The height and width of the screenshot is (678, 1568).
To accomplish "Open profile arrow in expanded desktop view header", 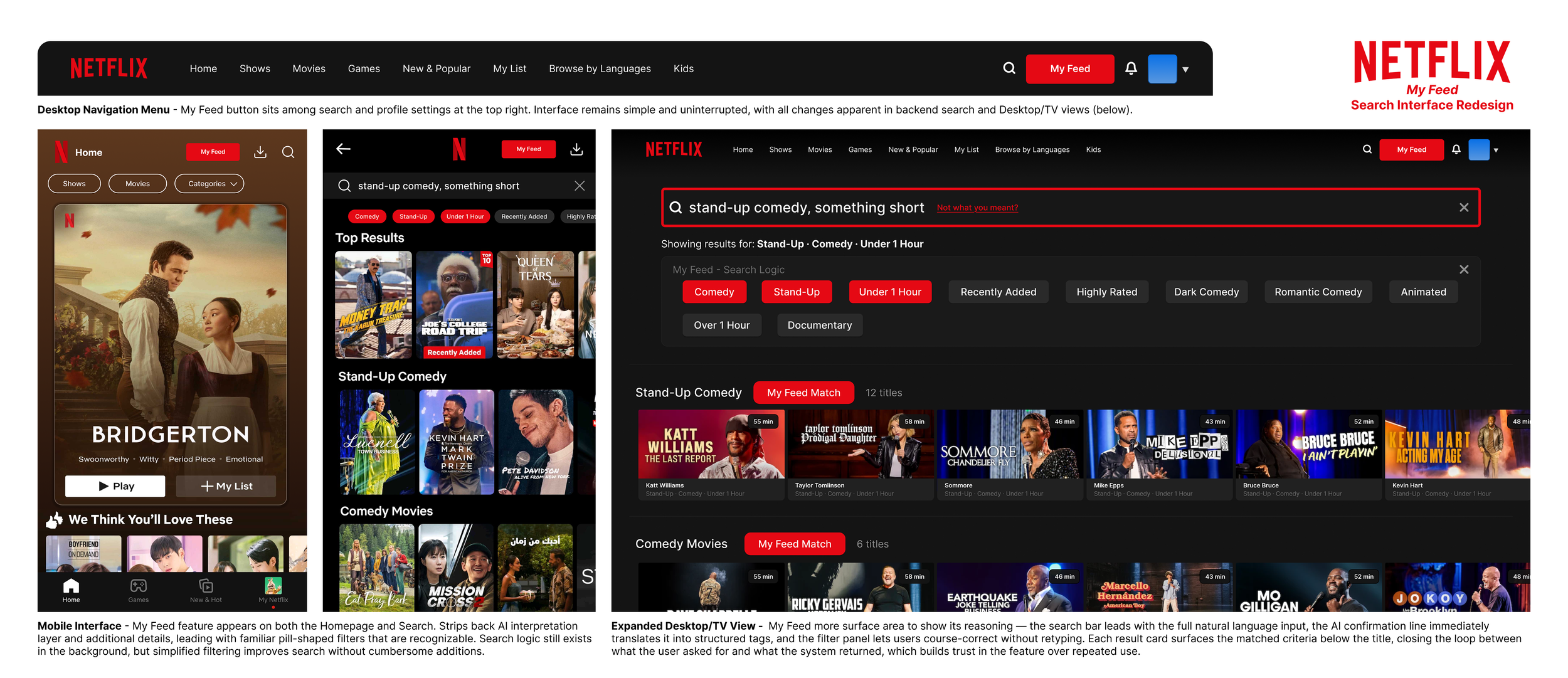I will [1496, 150].
